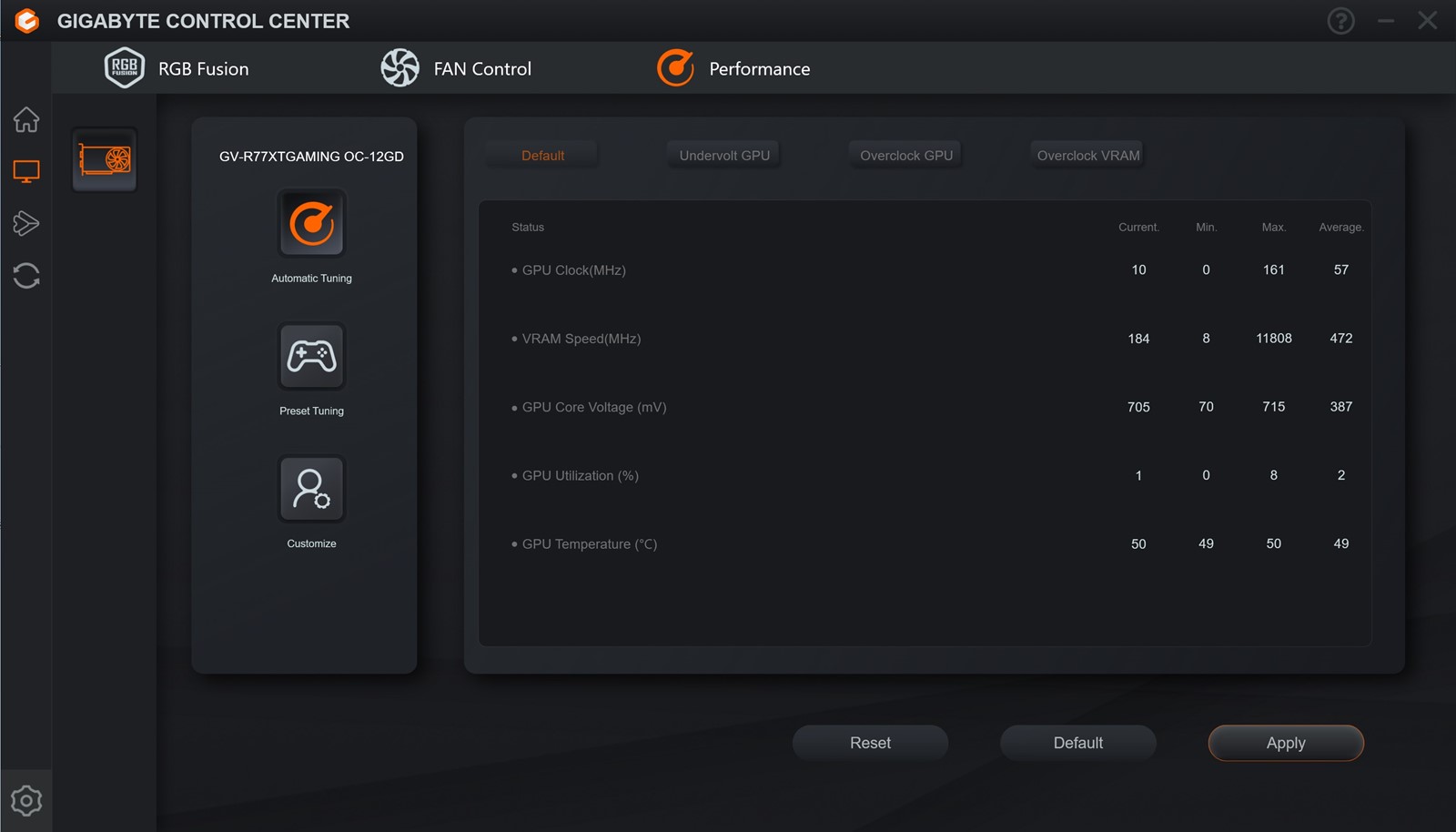Choose the Preset Tuning gamepad icon
Viewport: 1456px width, 832px height.
(x=311, y=356)
